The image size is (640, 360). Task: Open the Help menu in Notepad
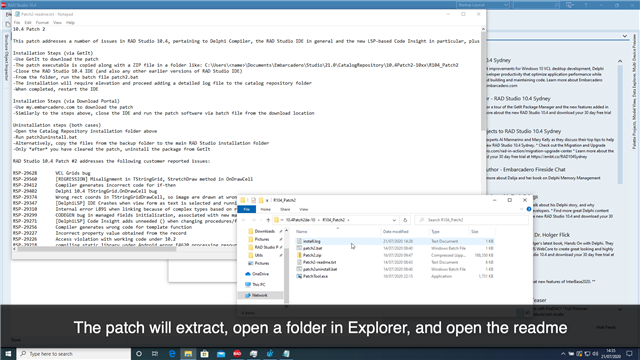tap(70, 22)
